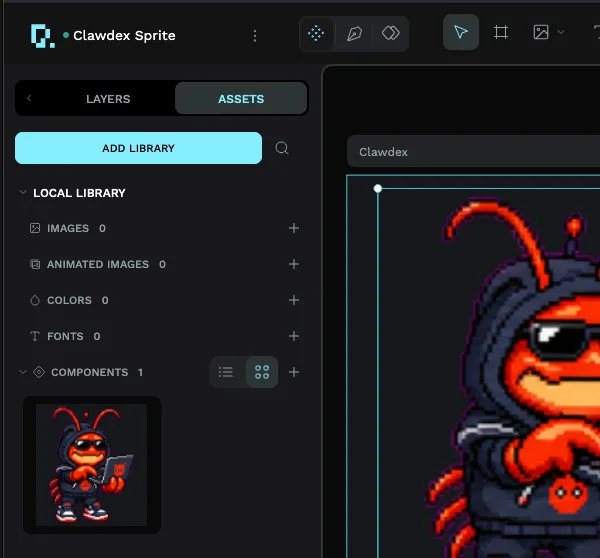This screenshot has width=600, height=558.
Task: Collapse the sidebar with back chevron
Action: pos(29,98)
